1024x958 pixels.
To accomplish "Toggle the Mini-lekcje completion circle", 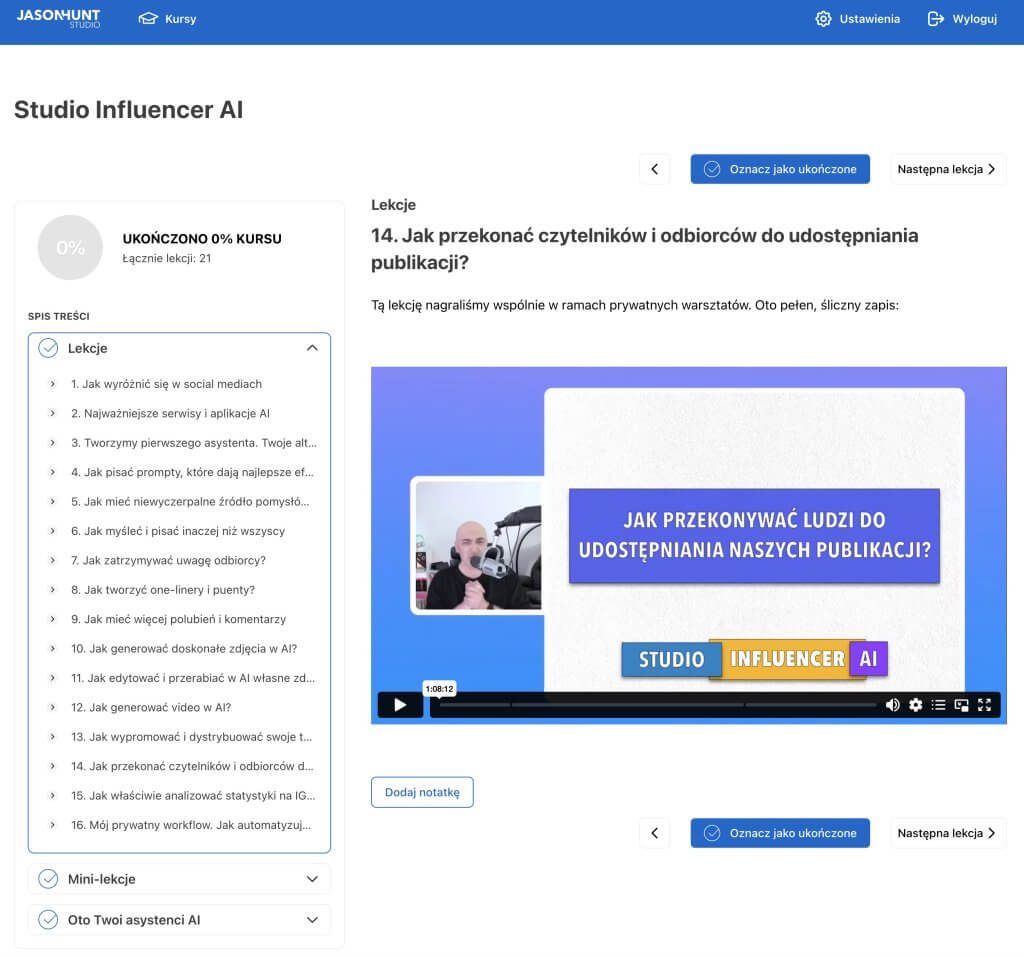I will click(48, 879).
